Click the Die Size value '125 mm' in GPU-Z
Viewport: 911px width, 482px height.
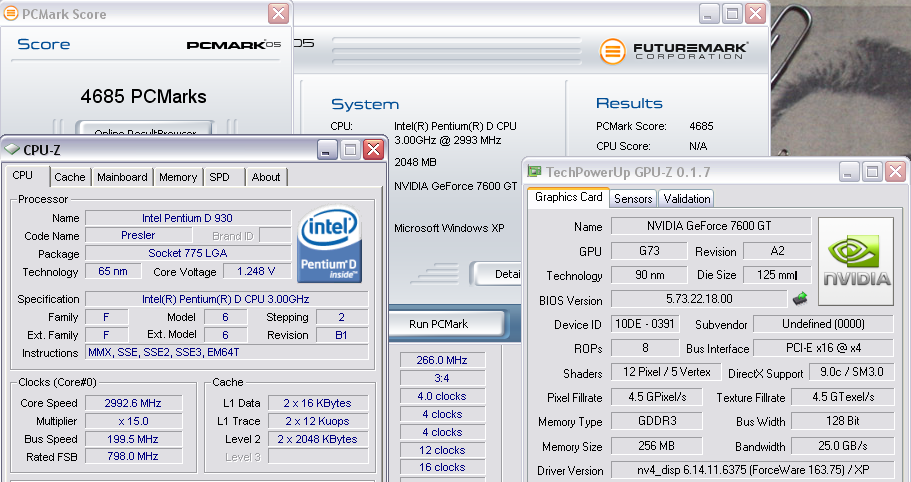tap(777, 275)
